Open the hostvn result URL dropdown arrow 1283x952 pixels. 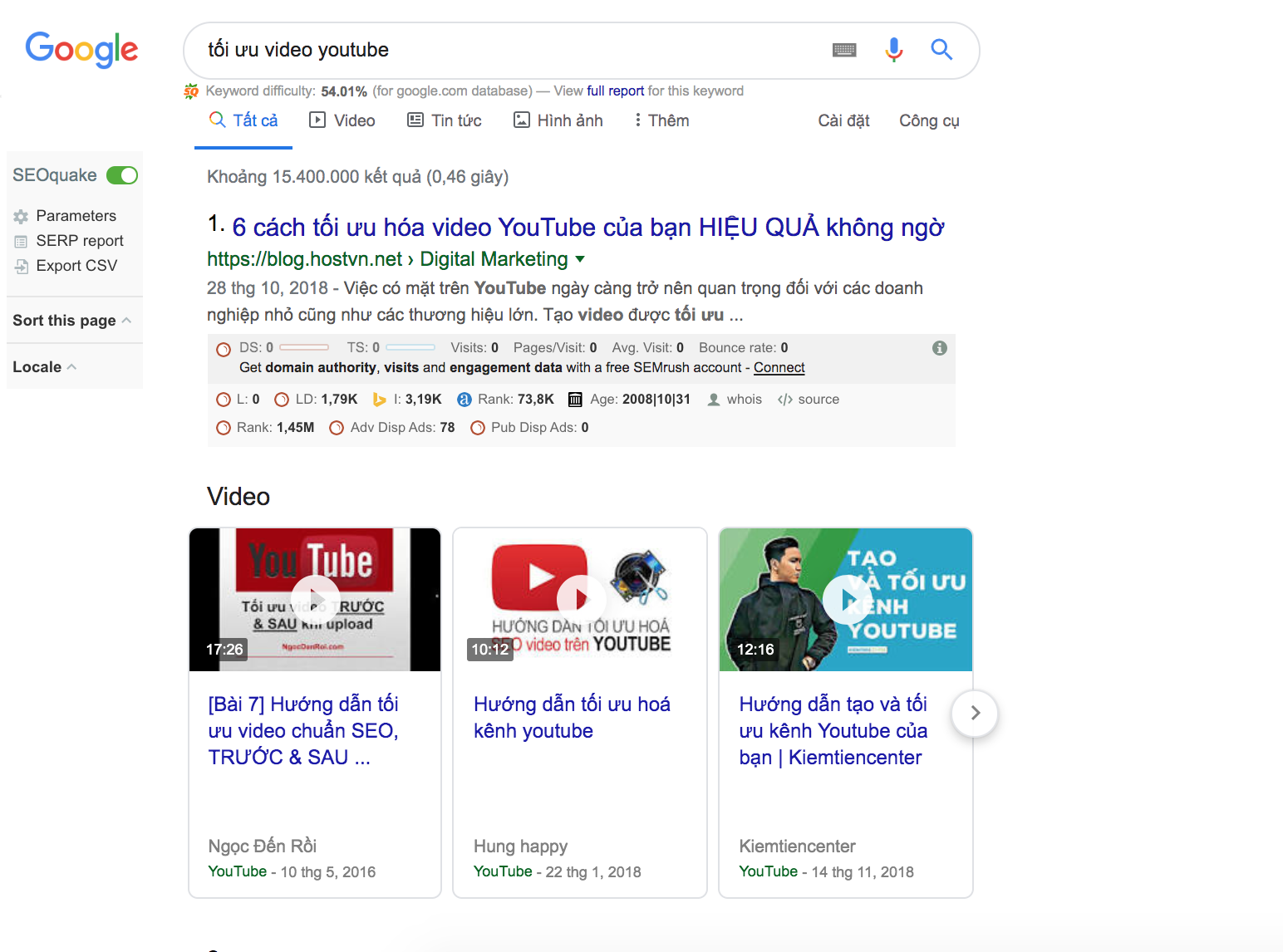click(580, 259)
